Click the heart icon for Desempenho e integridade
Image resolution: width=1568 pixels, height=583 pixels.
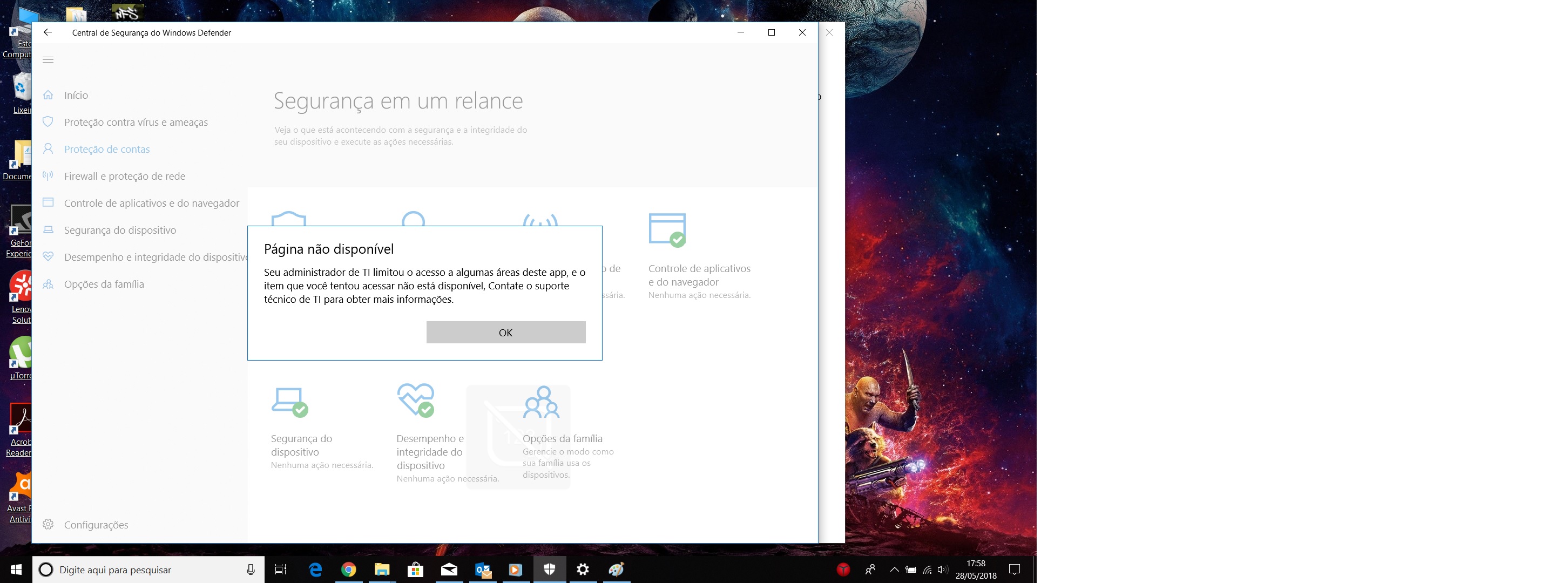(48, 257)
